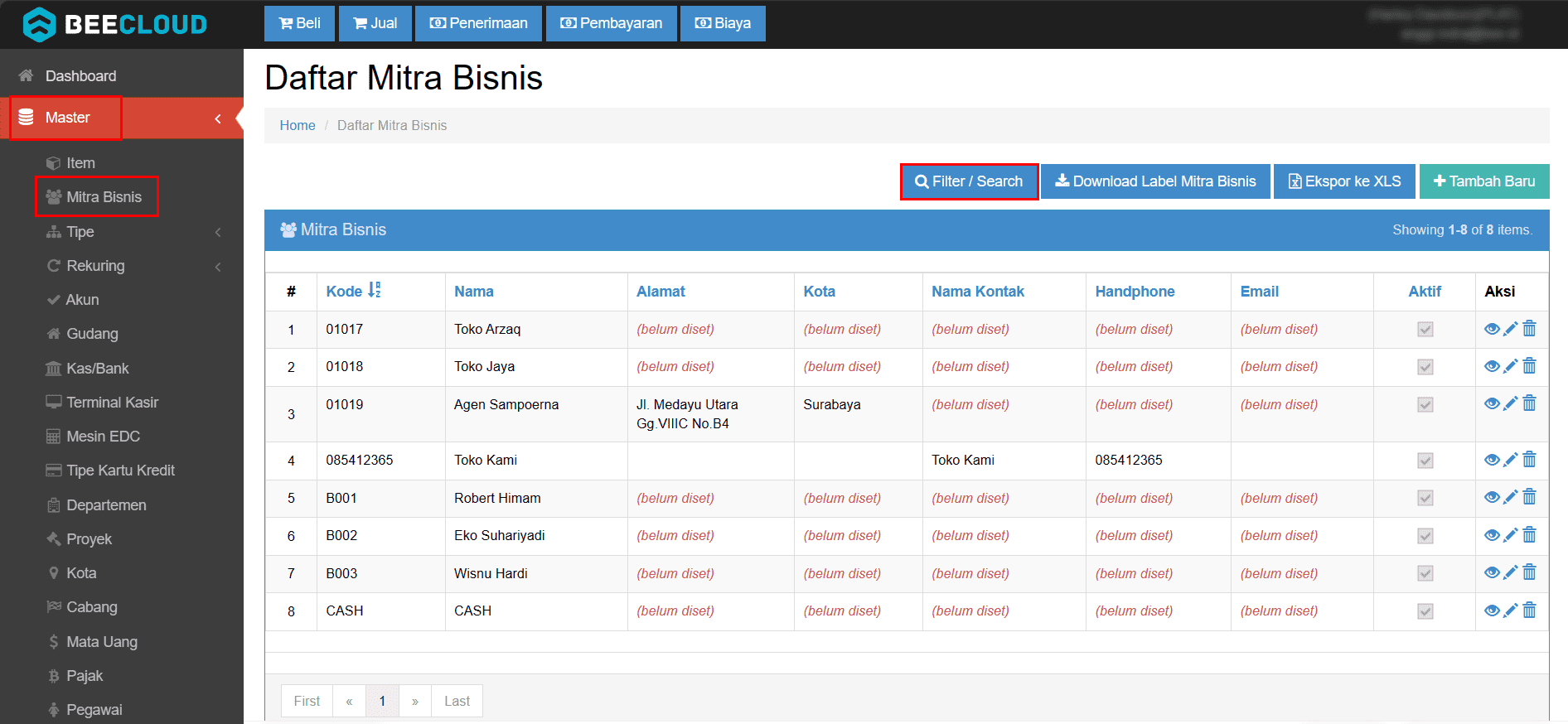Toggle Aktif checkbox for Eko Suhariyadi
This screenshot has width=1568, height=724.
tap(1425, 536)
